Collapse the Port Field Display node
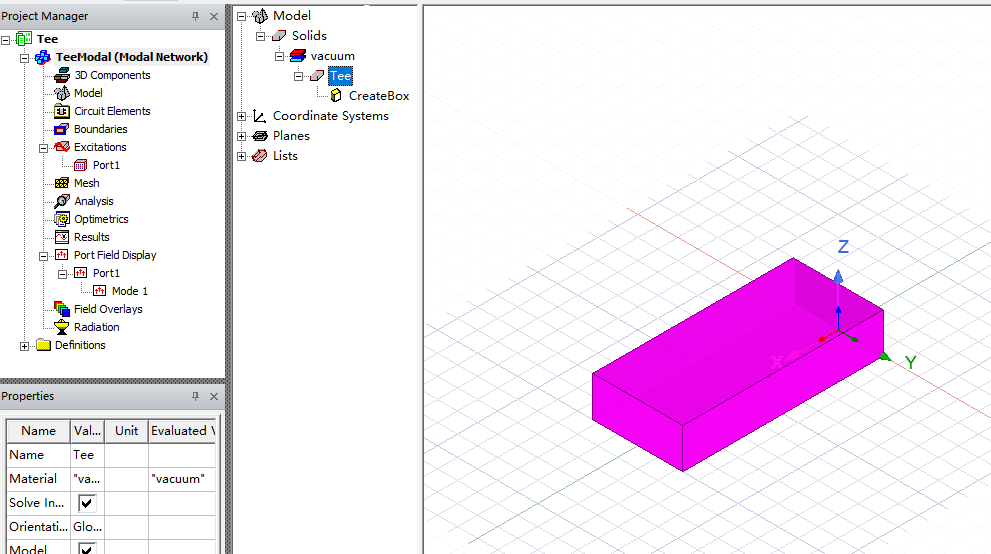Image resolution: width=991 pixels, height=554 pixels. point(43,256)
